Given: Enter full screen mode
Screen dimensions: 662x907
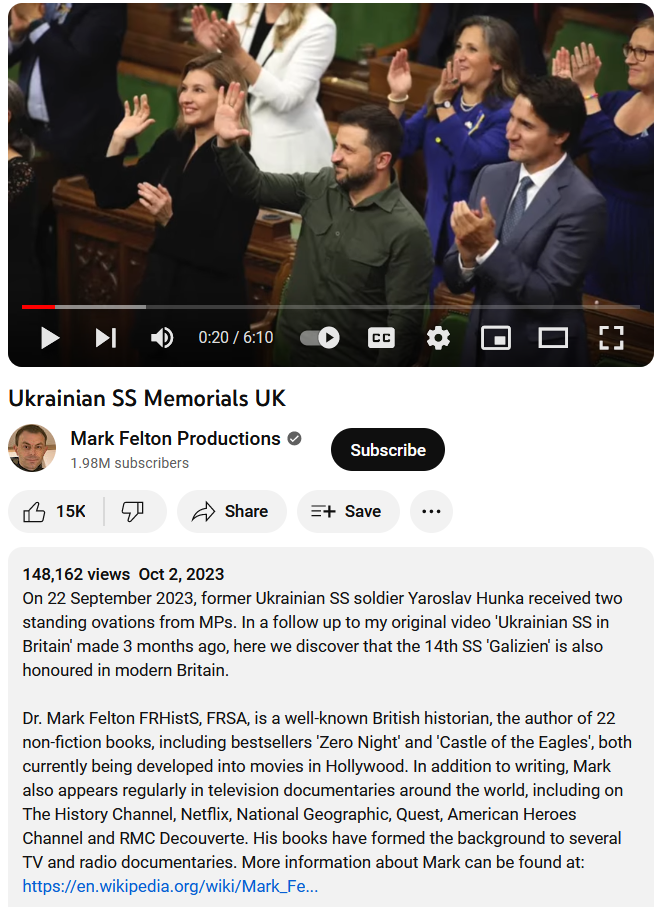Looking at the screenshot, I should (611, 338).
